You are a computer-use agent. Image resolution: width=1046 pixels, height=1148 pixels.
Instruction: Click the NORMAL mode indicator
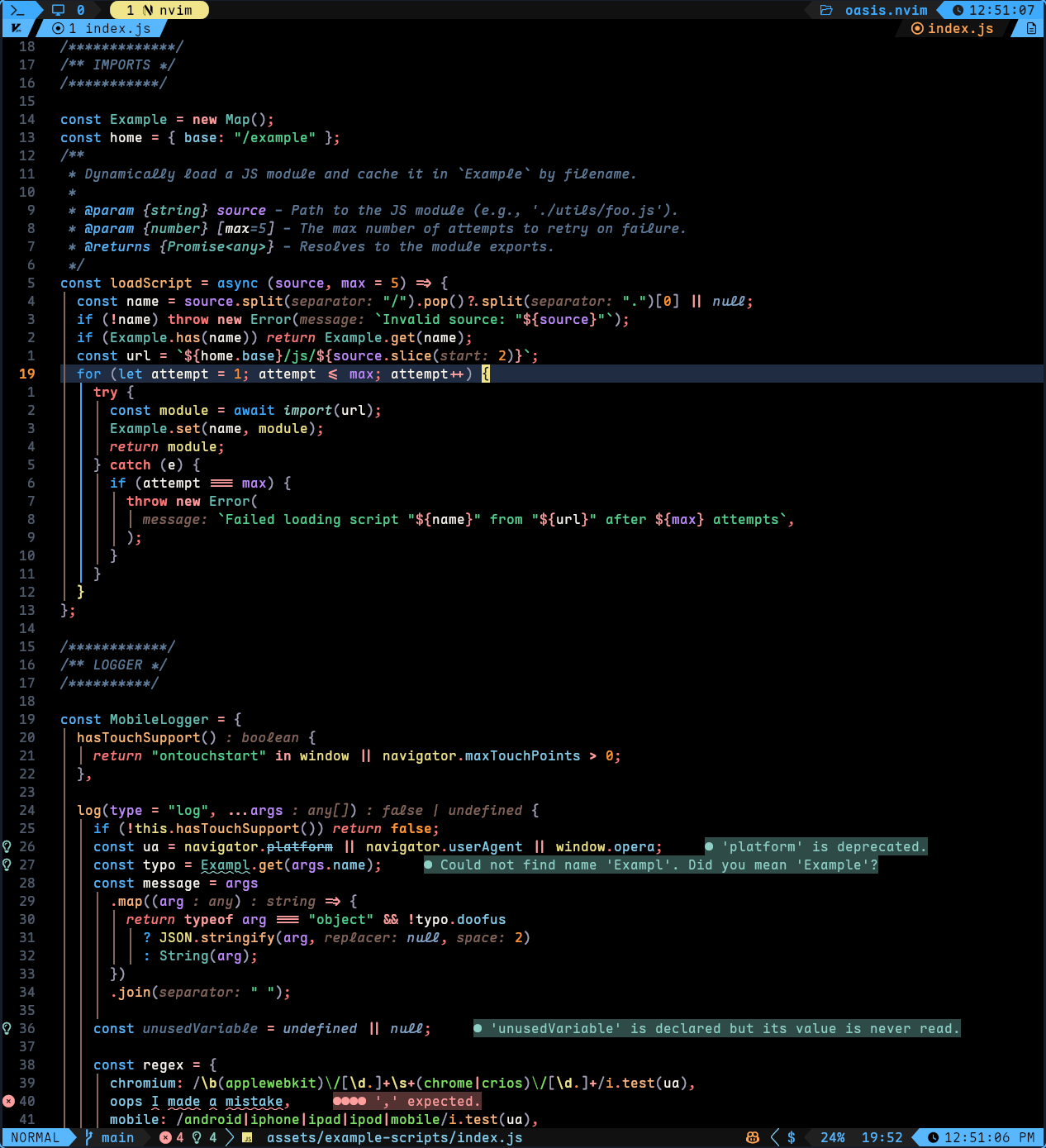[x=36, y=1137]
